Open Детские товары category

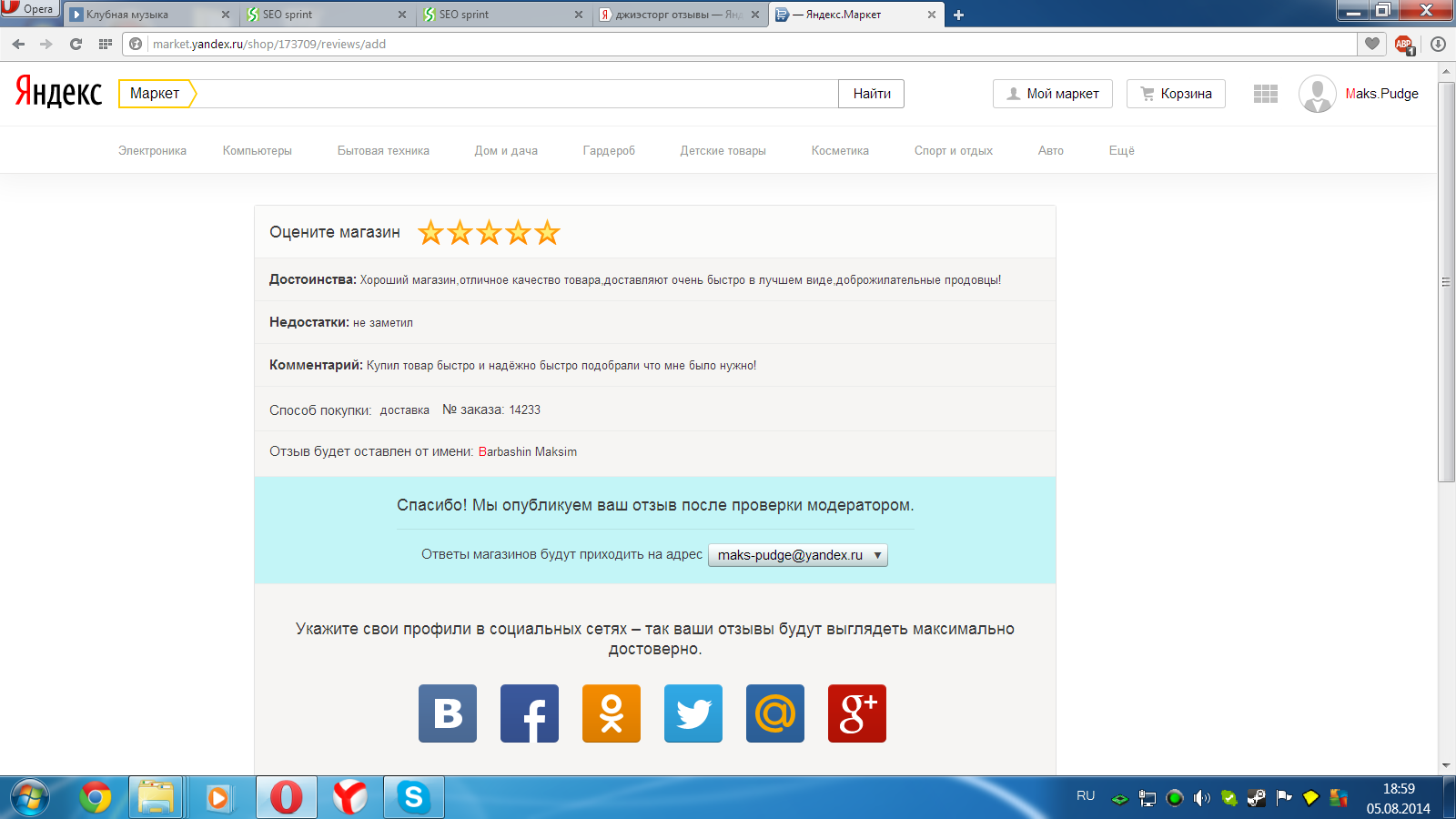pyautogui.click(x=723, y=151)
